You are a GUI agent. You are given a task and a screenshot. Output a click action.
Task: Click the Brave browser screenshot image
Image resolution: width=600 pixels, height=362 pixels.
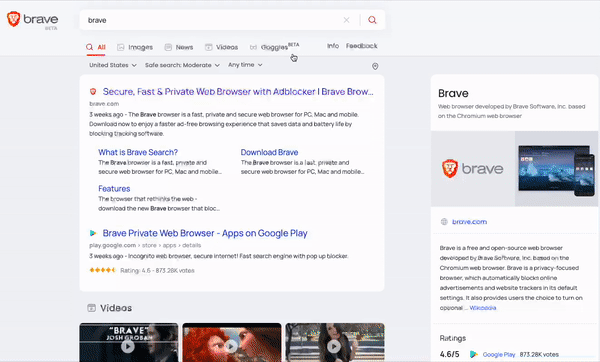click(556, 169)
